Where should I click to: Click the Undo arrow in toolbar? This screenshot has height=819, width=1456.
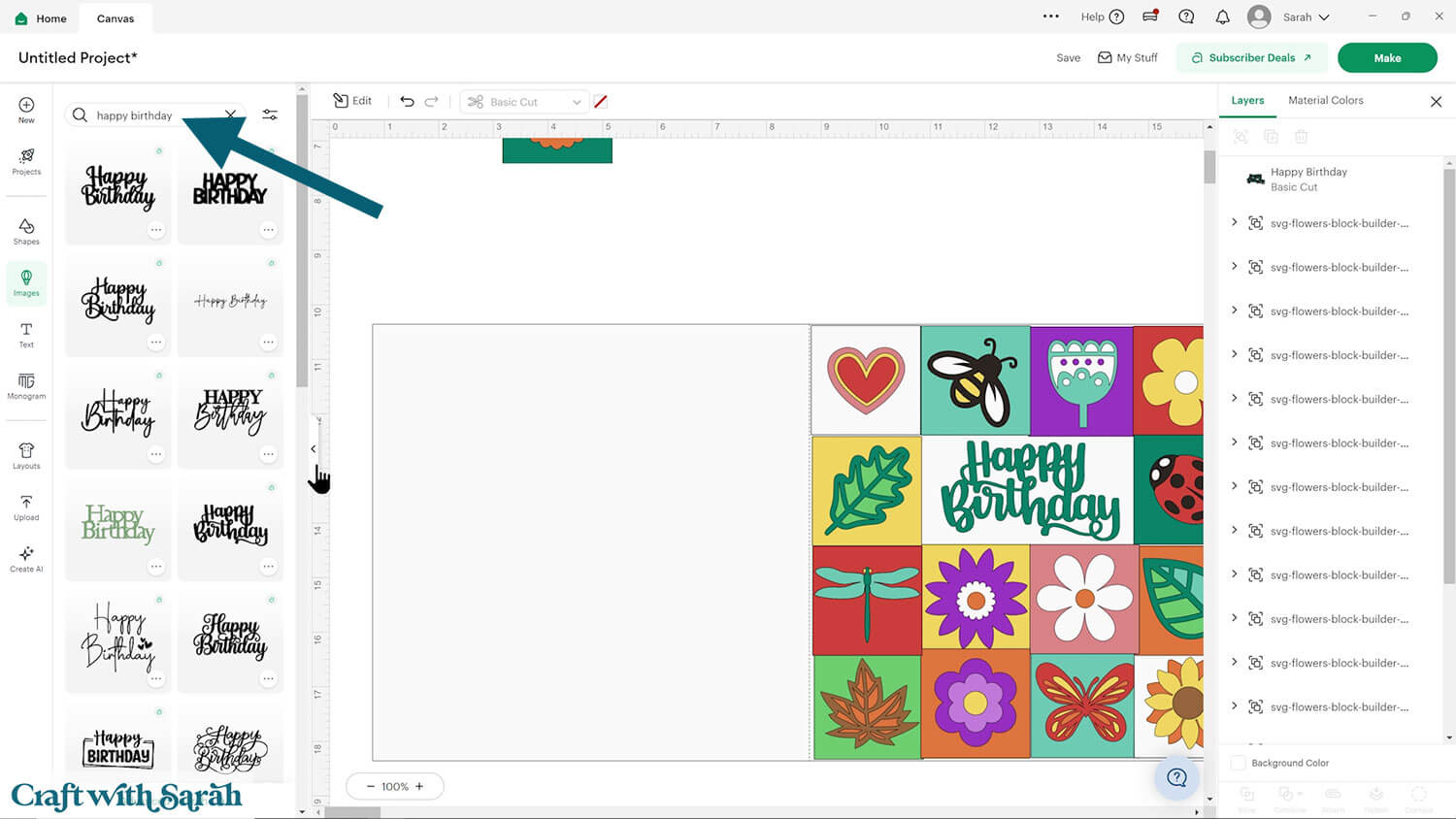pos(407,102)
